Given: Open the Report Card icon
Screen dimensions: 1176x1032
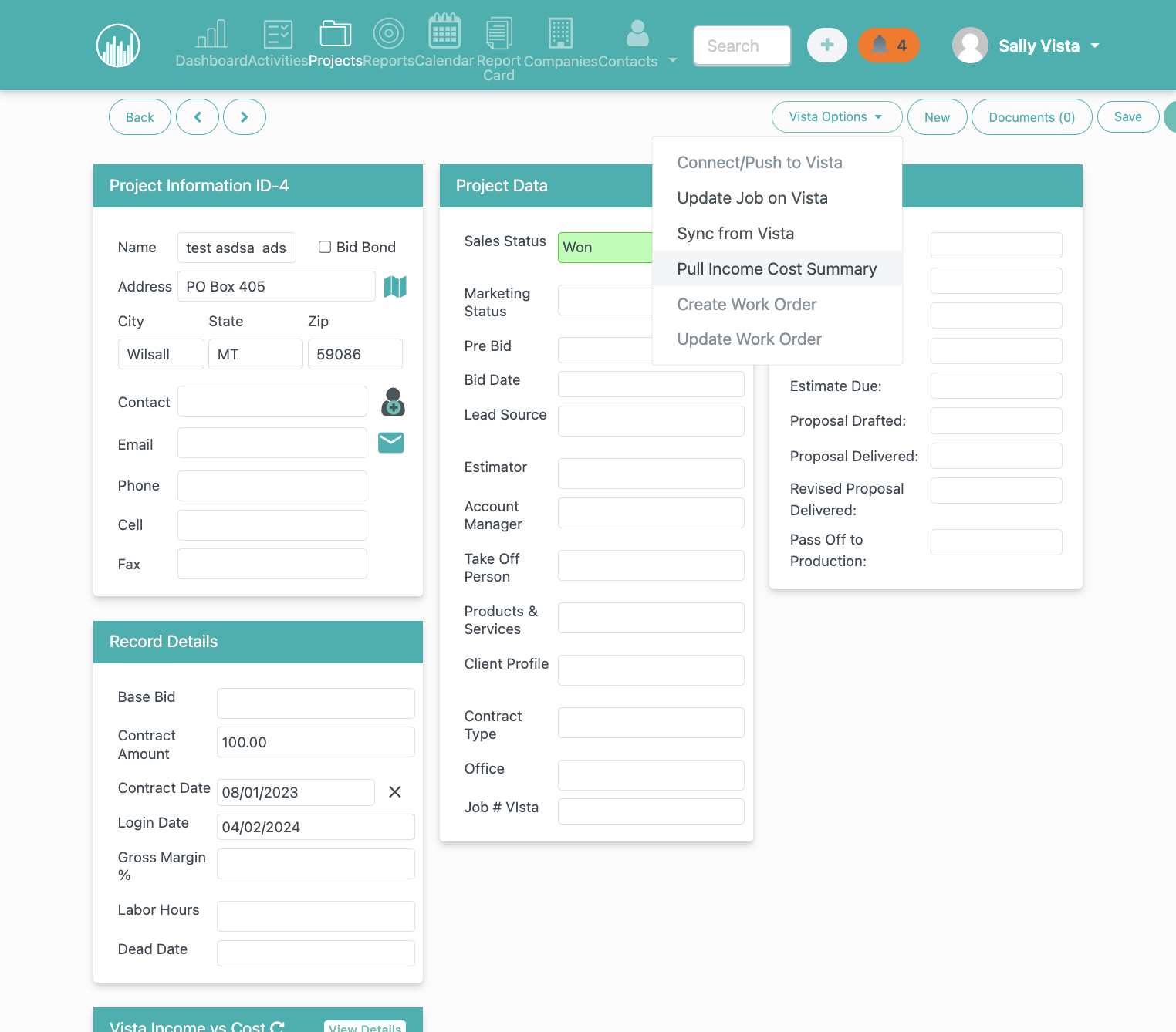Looking at the screenshot, I should 499,33.
